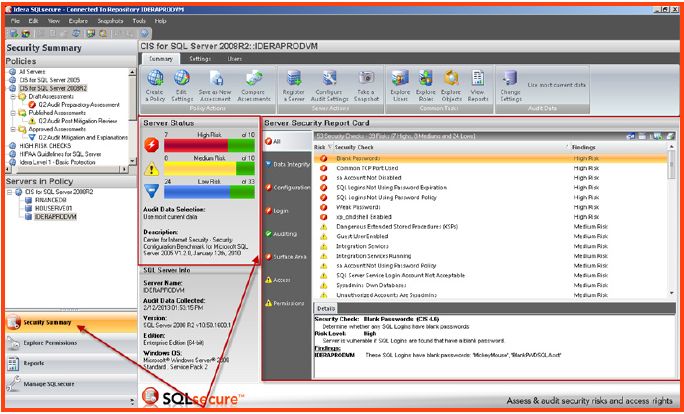Open Explore Permissions navigation pane
The image size is (684, 414).
pyautogui.click(x=71, y=343)
